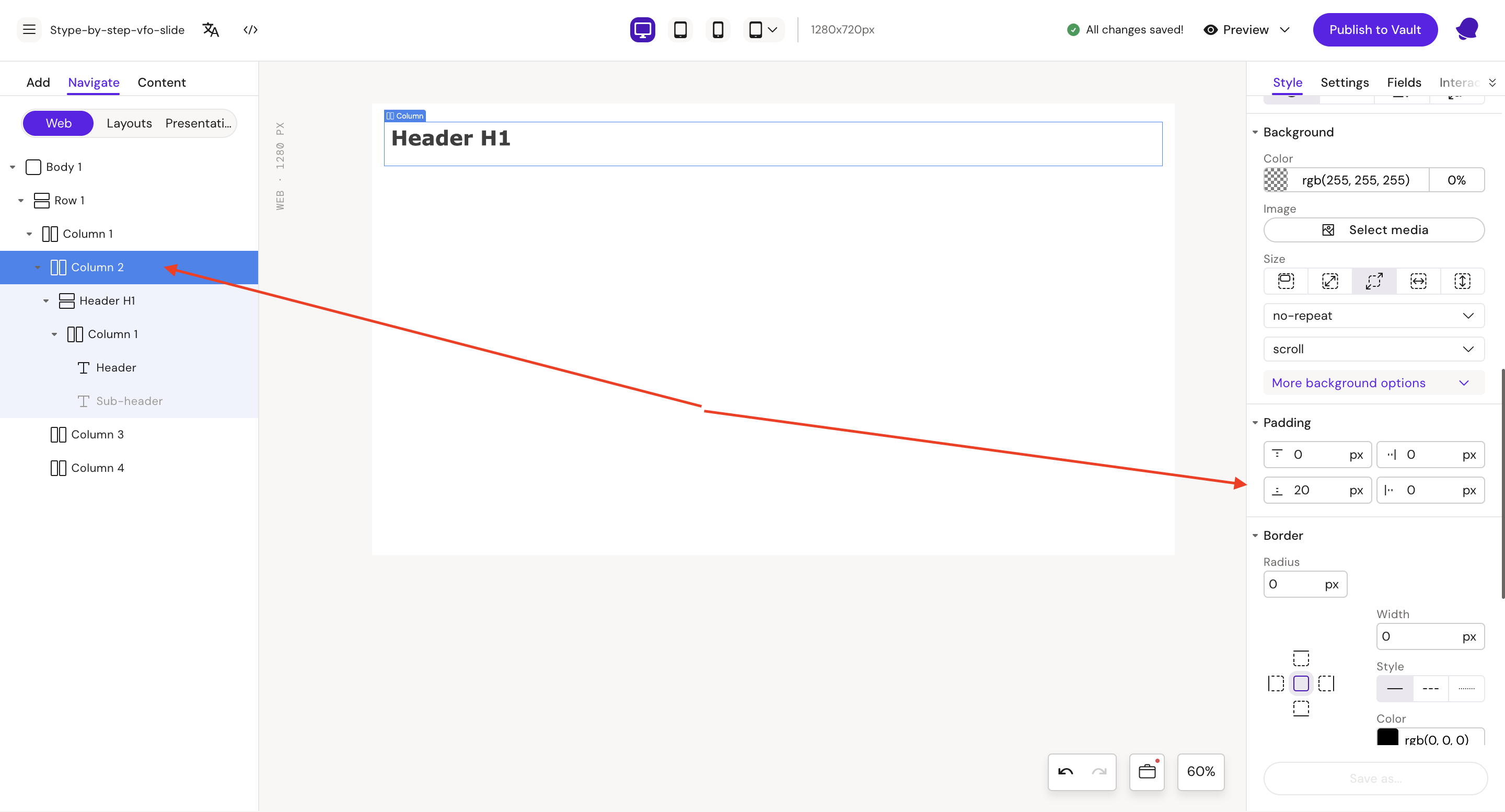The width and height of the screenshot is (1505, 812).
Task: Choose fit-height background size icon
Action: coord(1462,281)
